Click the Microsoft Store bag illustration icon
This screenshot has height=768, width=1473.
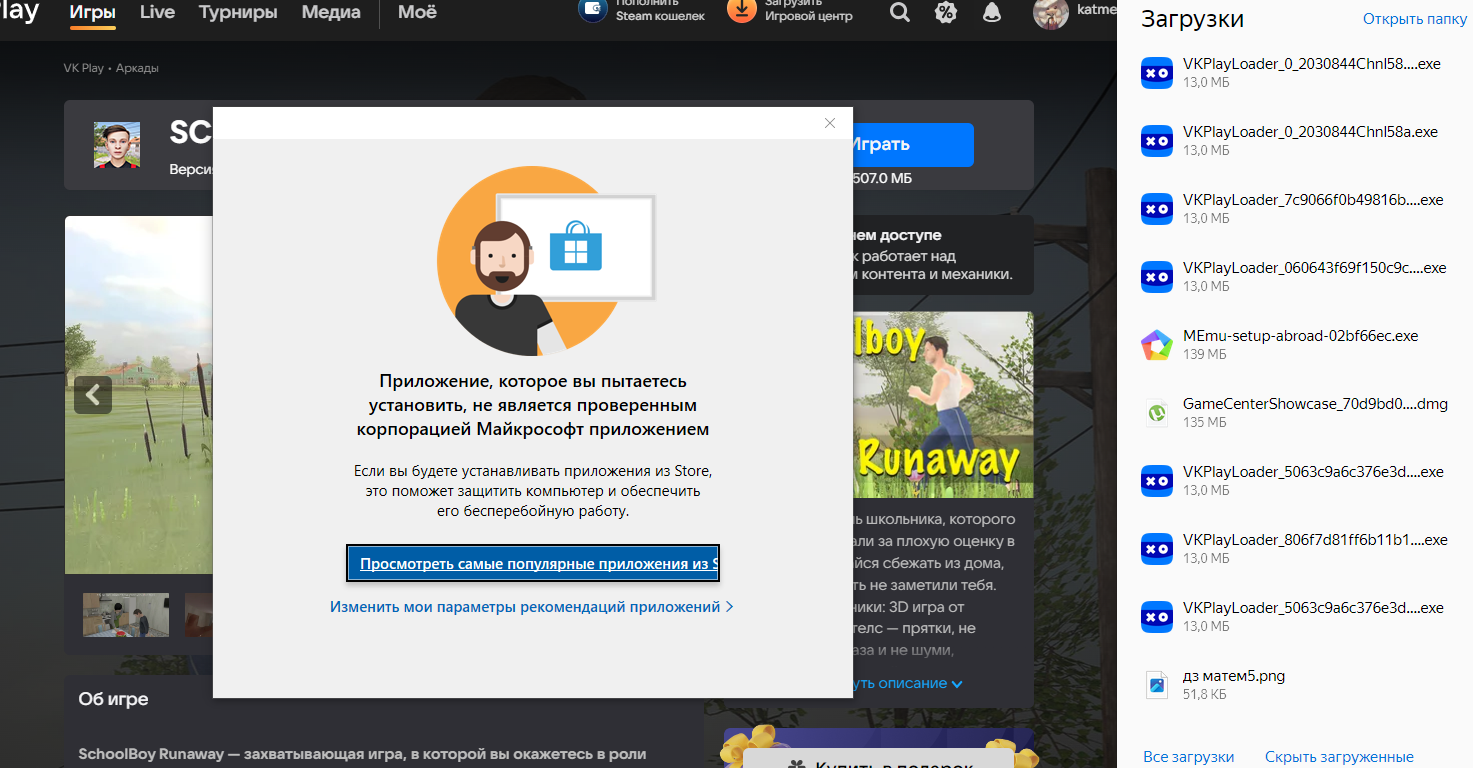(576, 245)
